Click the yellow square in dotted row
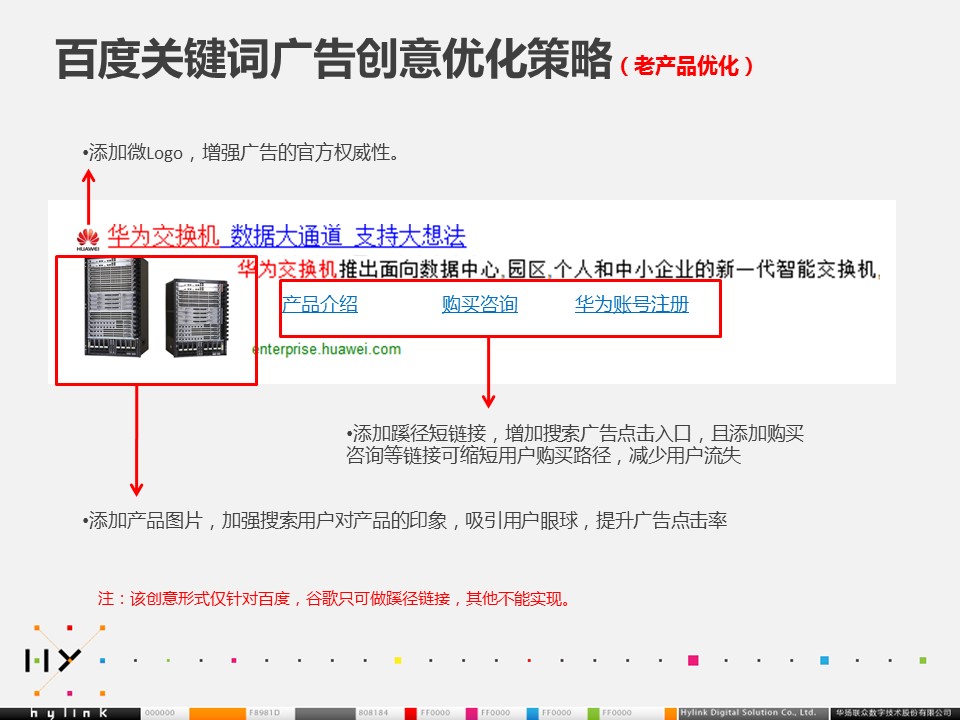This screenshot has width=960, height=720. coord(397,660)
